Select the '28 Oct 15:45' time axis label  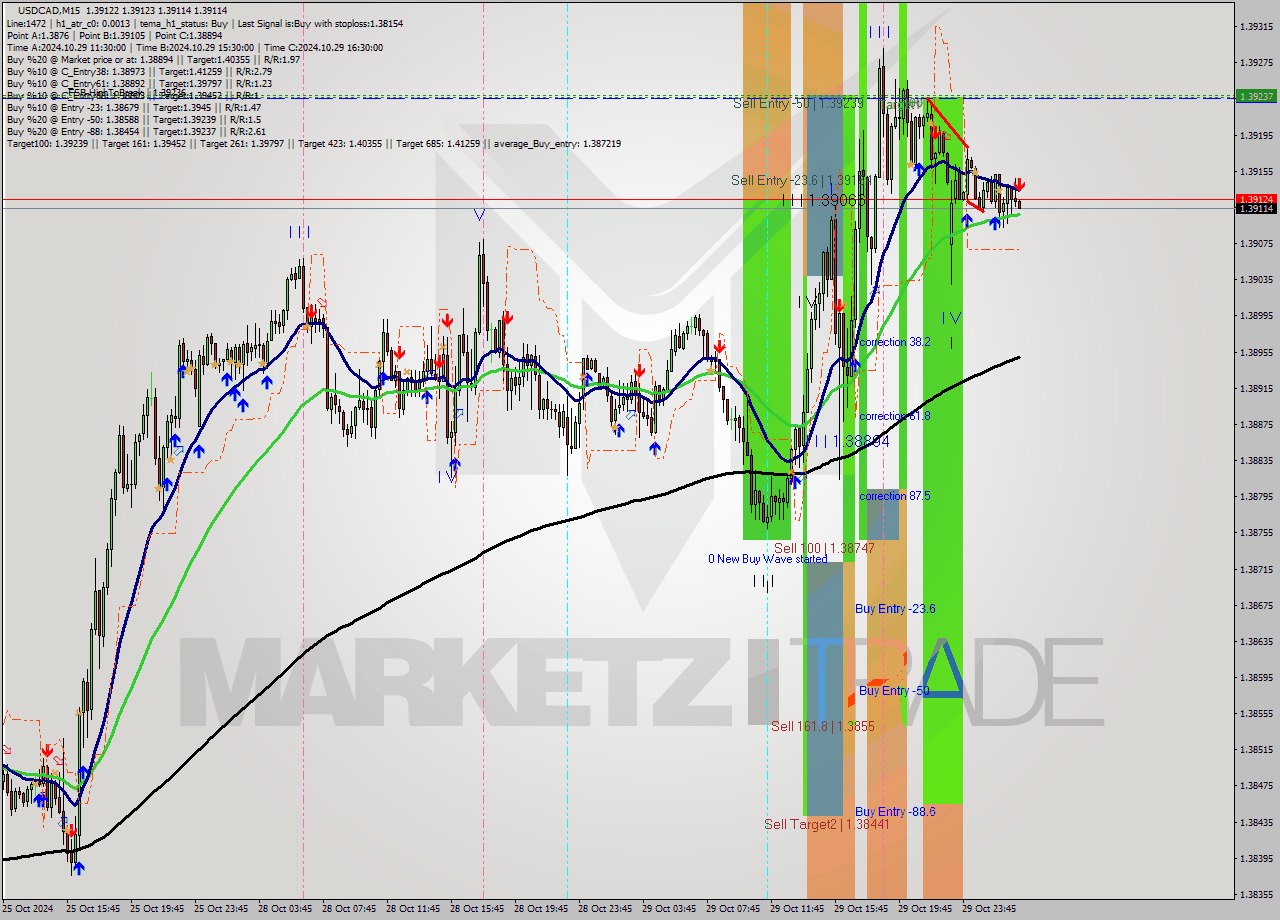pyautogui.click(x=478, y=909)
